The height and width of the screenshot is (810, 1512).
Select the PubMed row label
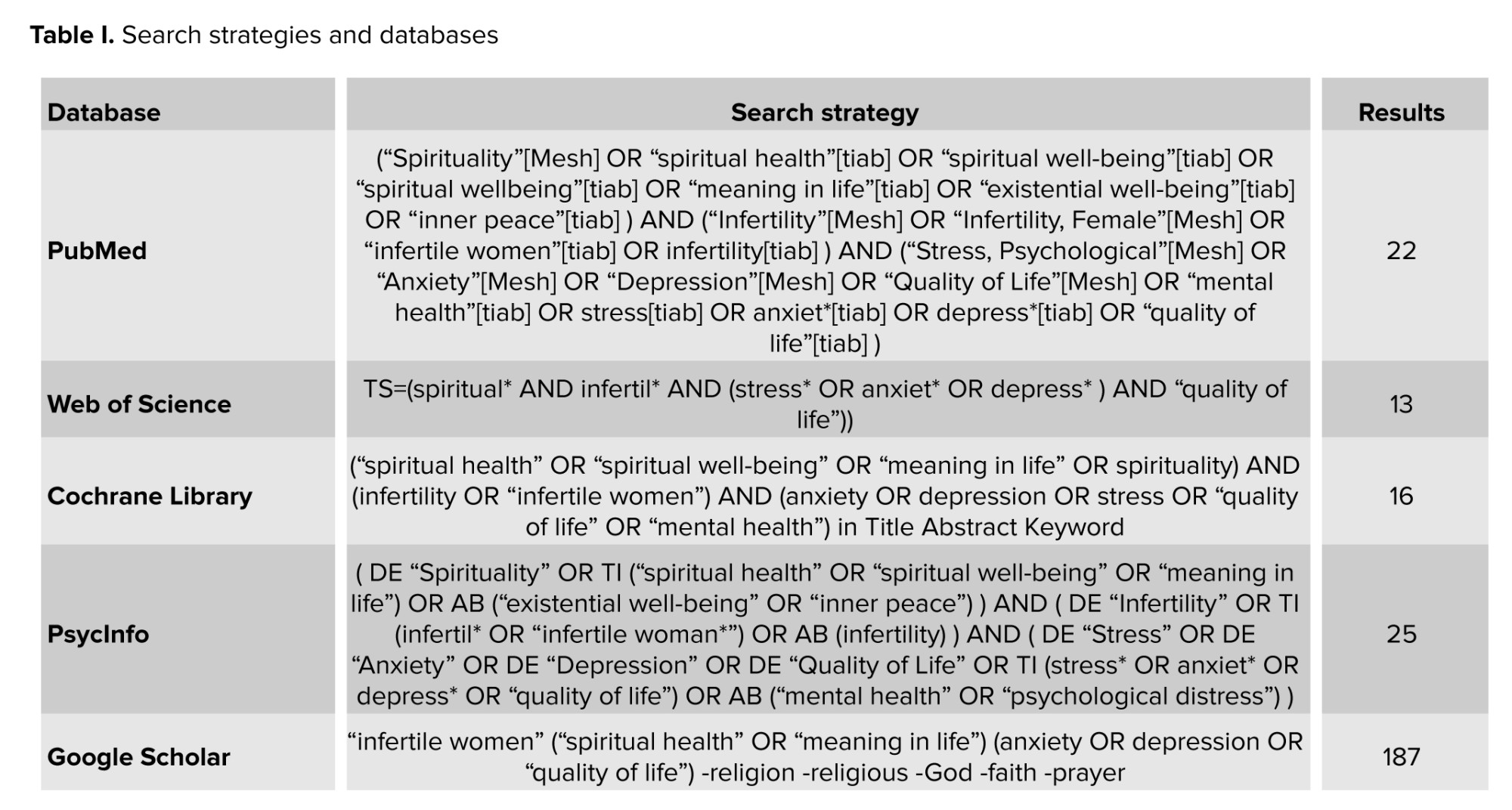[x=97, y=251]
